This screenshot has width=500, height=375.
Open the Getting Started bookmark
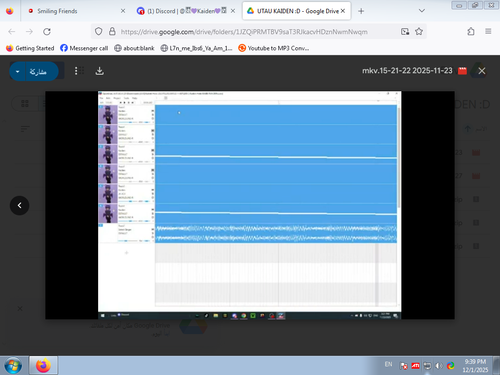[x=30, y=48]
